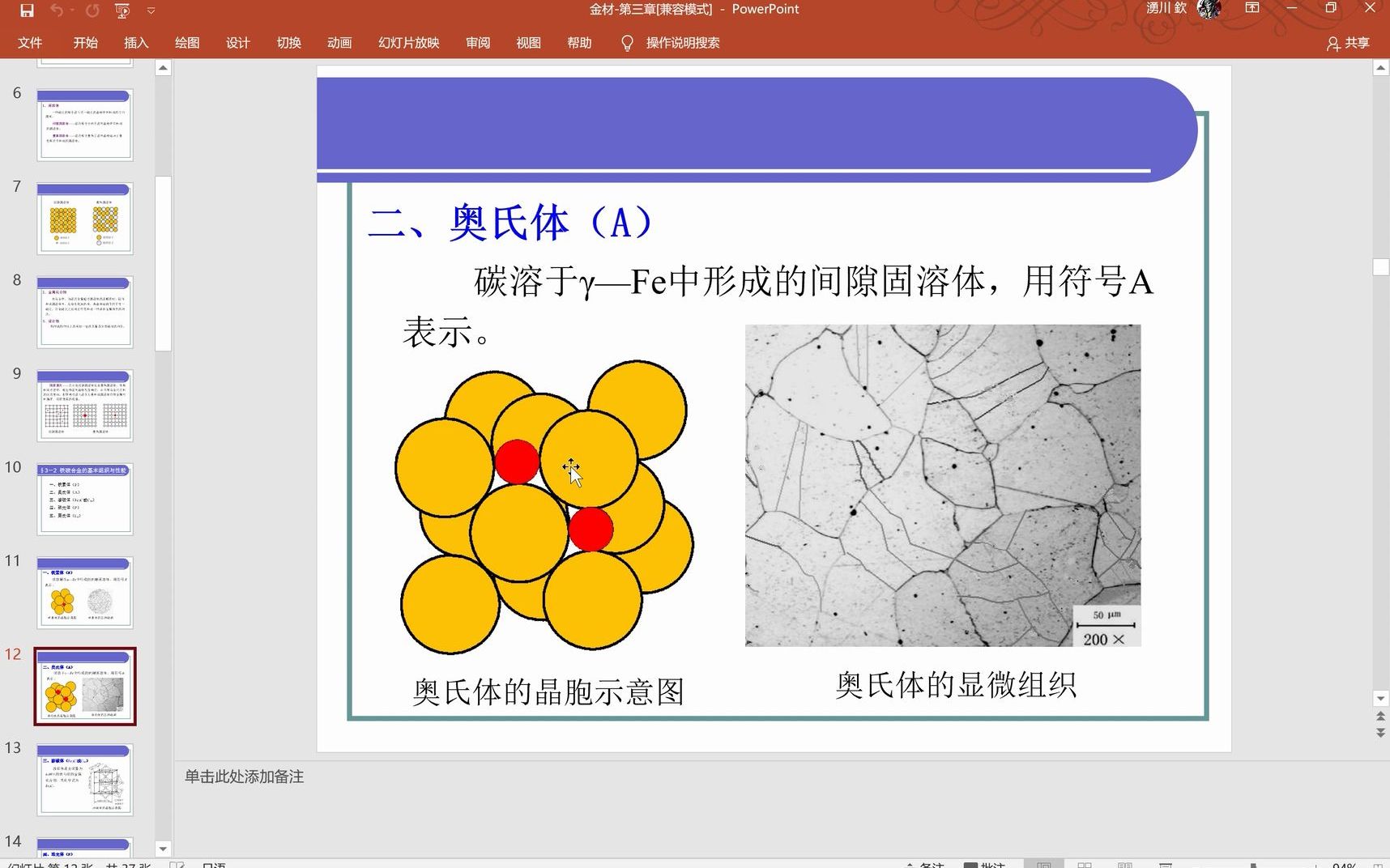Image resolution: width=1390 pixels, height=868 pixels.
Task: Click the lightbulb Tell Me icon
Action: point(627,43)
